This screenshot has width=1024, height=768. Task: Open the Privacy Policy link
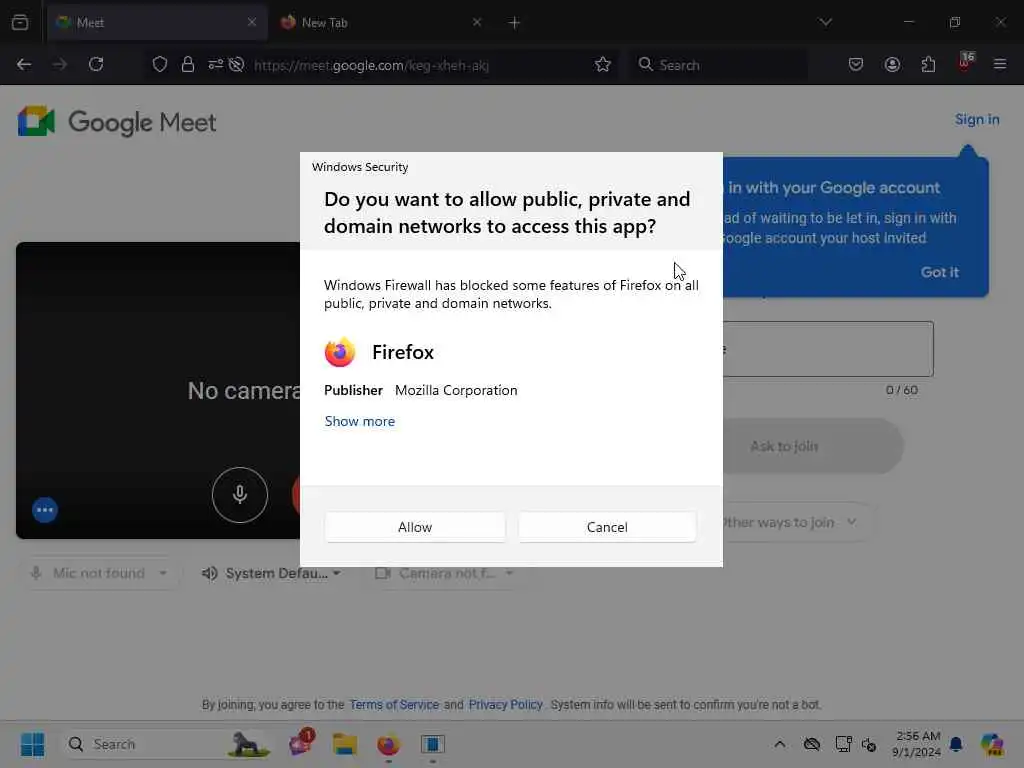(x=505, y=705)
